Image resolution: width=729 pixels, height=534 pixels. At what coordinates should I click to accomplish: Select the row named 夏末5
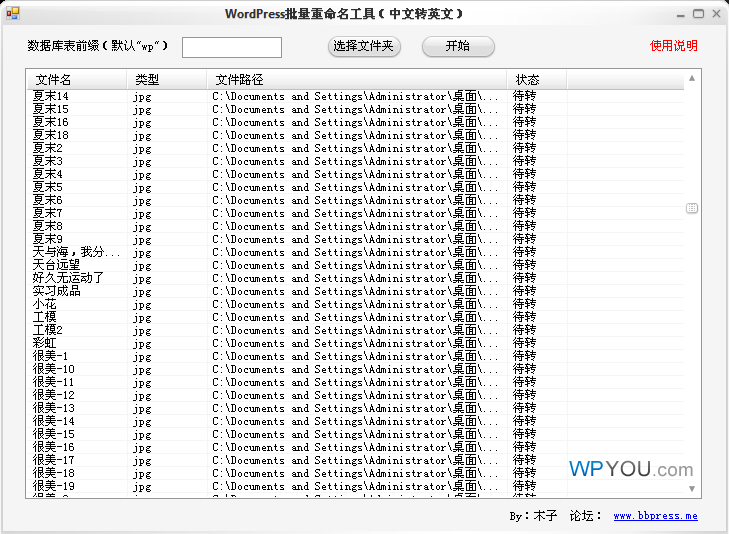[355, 187]
